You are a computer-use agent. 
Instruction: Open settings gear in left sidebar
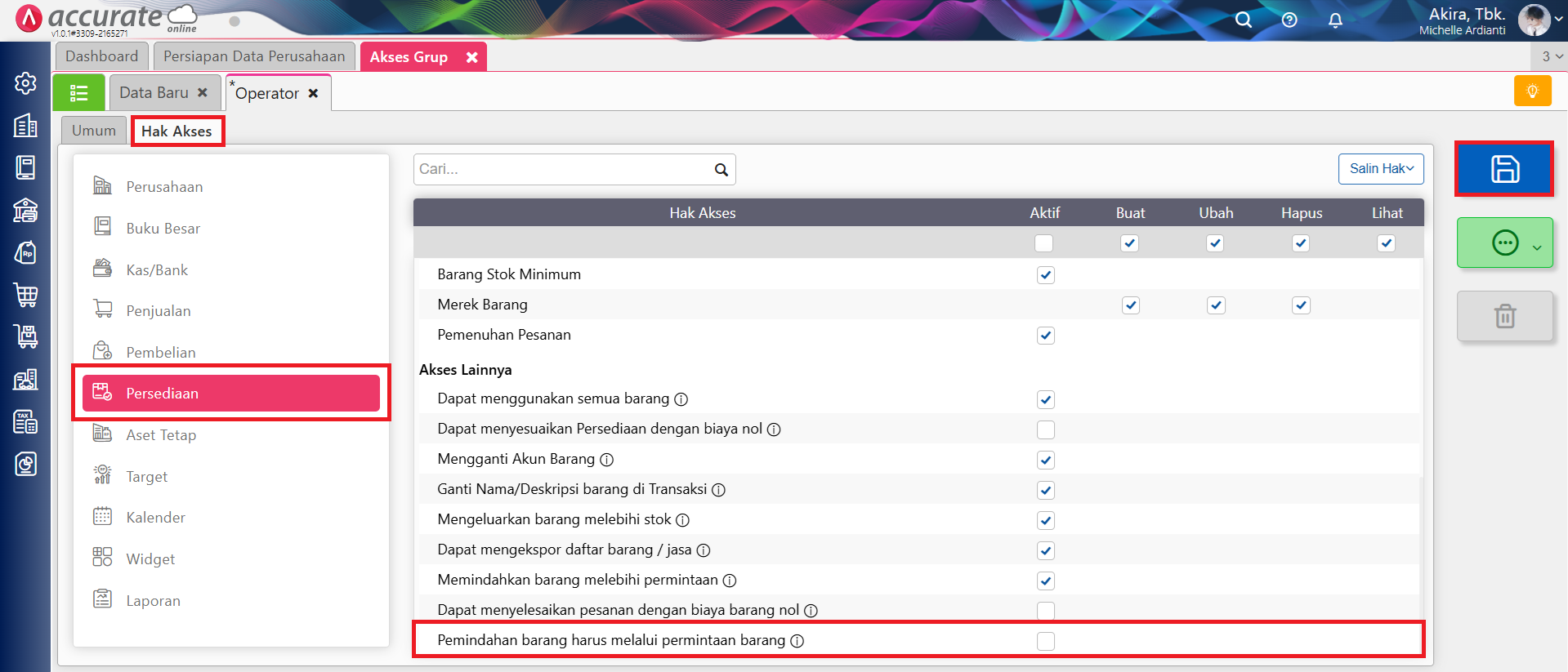25,83
